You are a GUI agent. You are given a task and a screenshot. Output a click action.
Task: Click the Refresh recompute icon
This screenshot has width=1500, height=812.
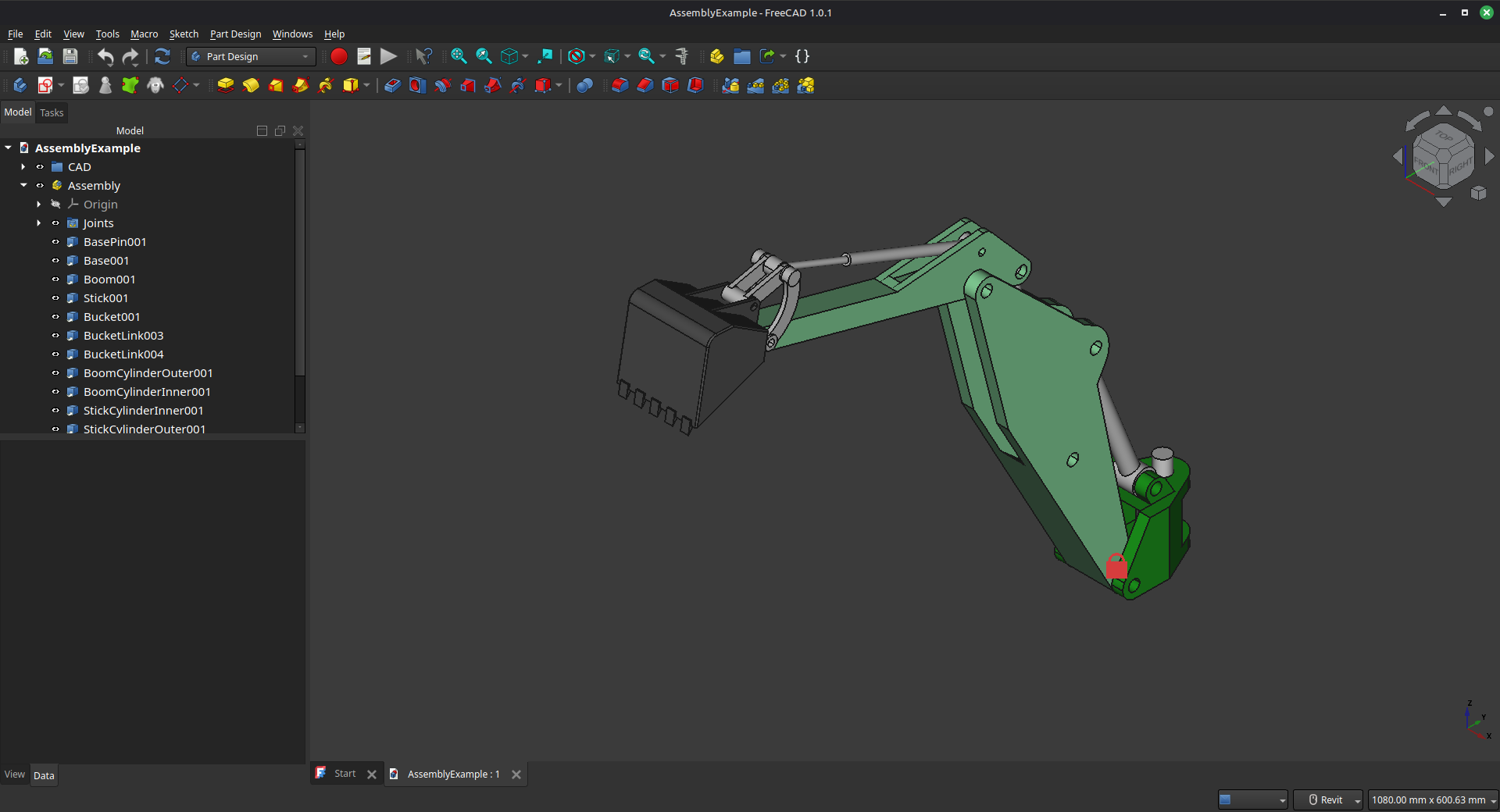tap(162, 56)
